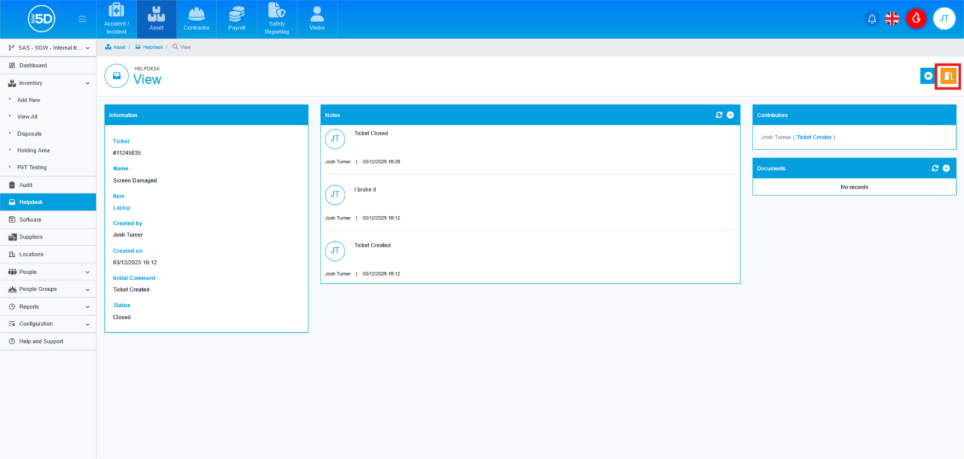
Task: Switch to the Contractor module
Action: click(197, 19)
